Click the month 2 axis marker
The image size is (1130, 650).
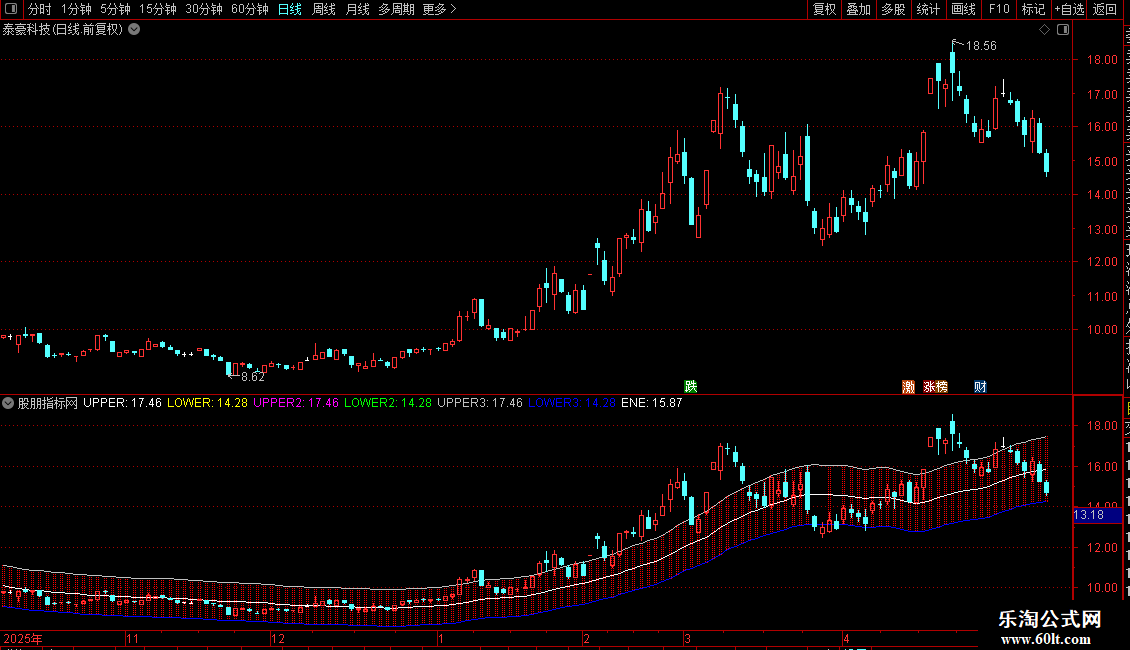[587, 639]
